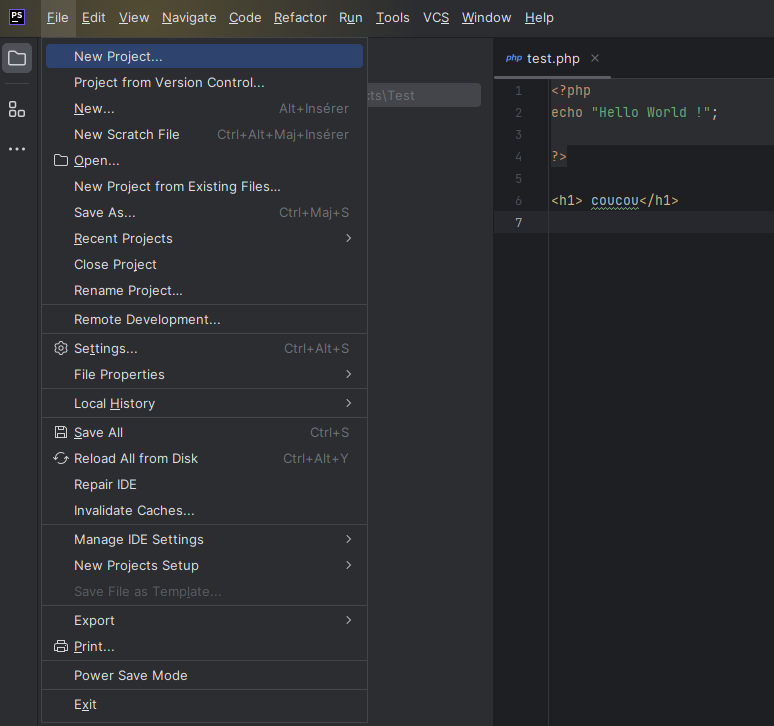The image size is (774, 726).
Task: Click the gear icon beside Settings
Action: 61,348
